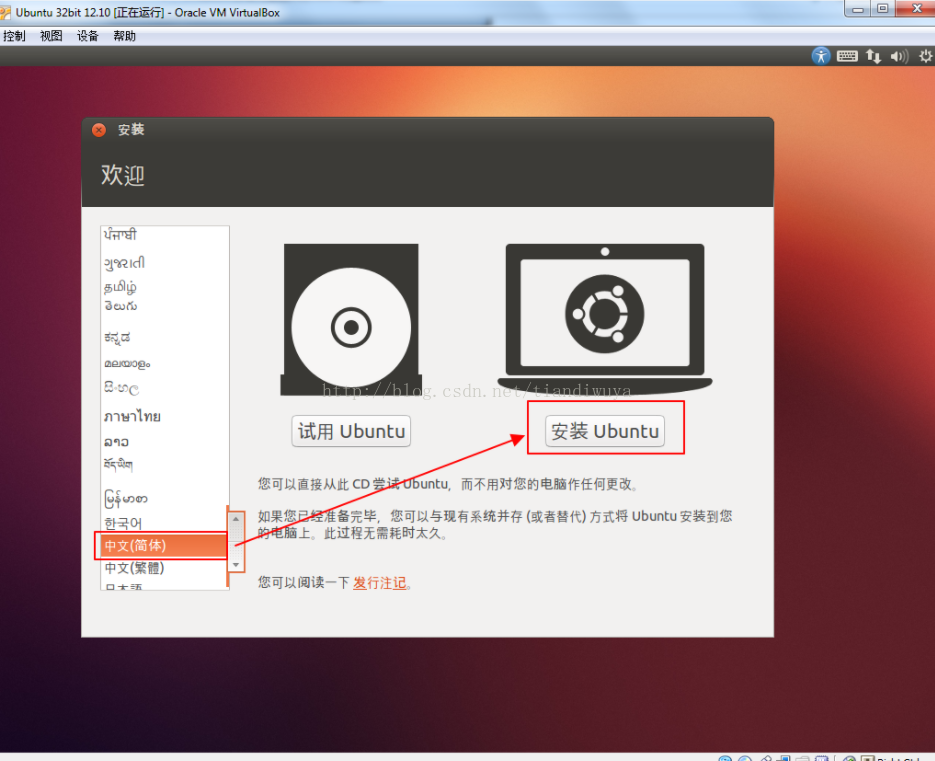
Task: Open the 帮助 menu
Action: (125, 36)
